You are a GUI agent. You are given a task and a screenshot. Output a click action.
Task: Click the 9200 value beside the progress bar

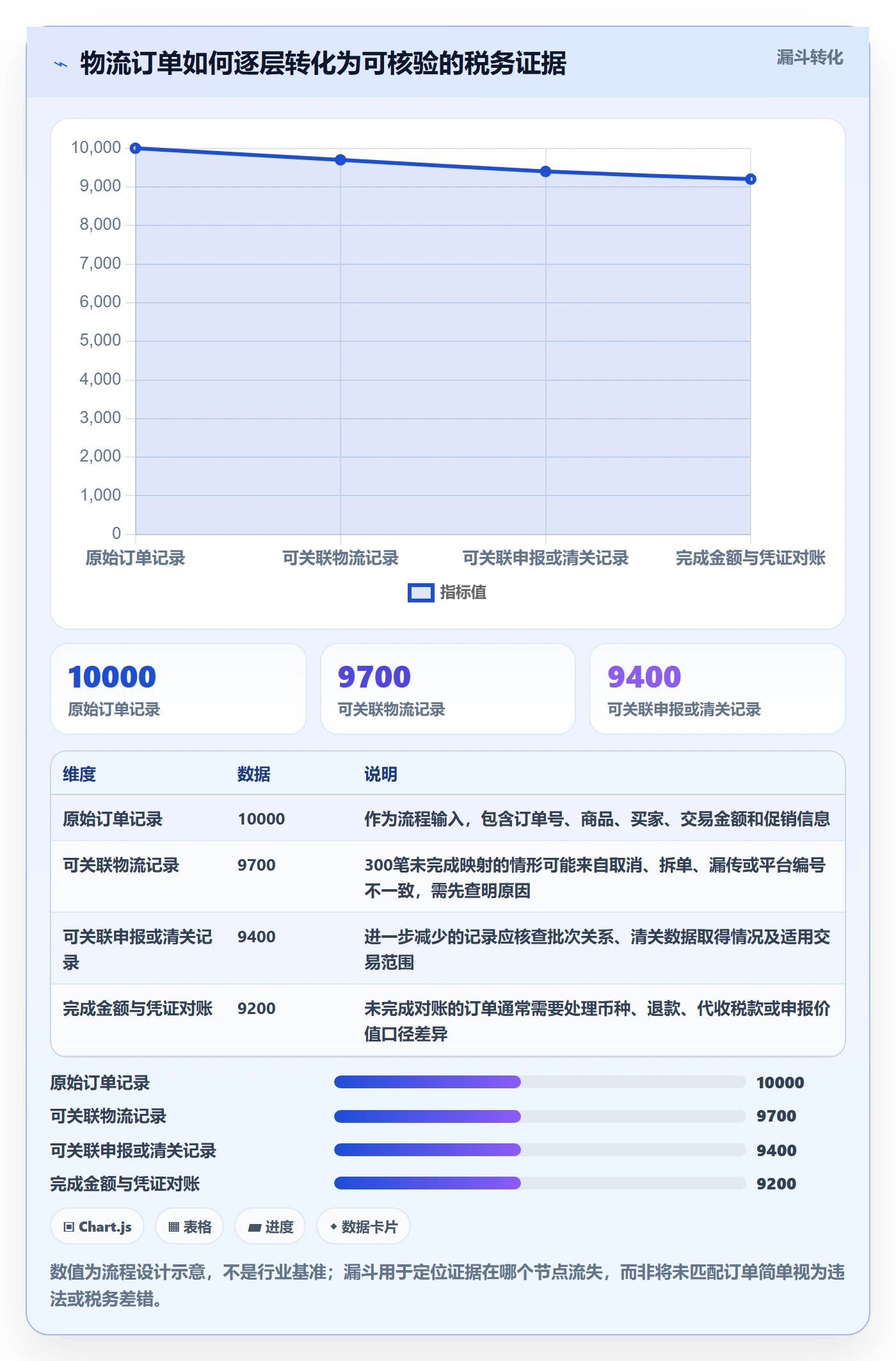(x=776, y=1184)
